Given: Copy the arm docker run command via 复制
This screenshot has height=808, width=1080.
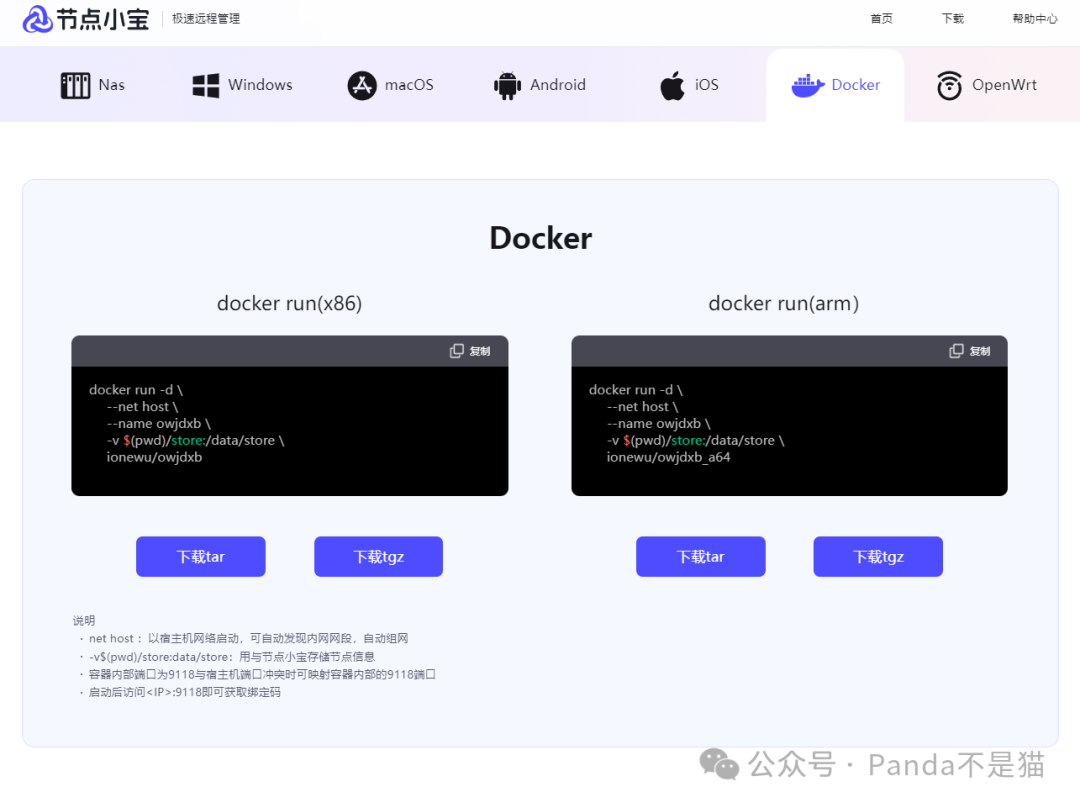Looking at the screenshot, I should 970,351.
